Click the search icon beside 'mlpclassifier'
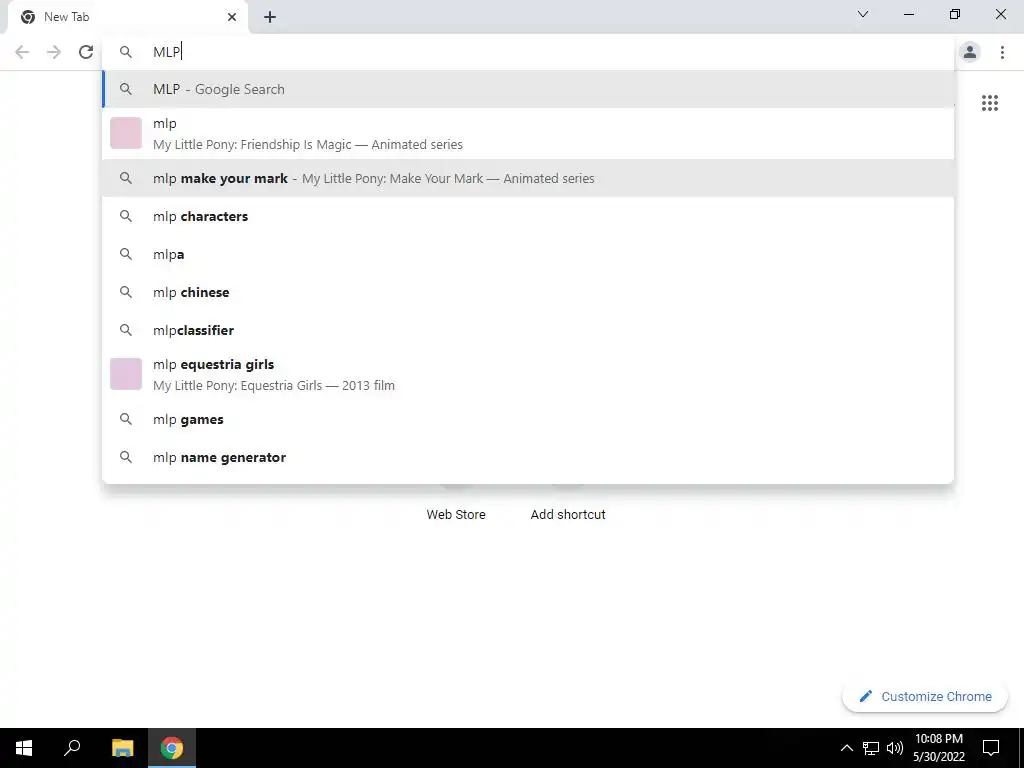 (126, 330)
